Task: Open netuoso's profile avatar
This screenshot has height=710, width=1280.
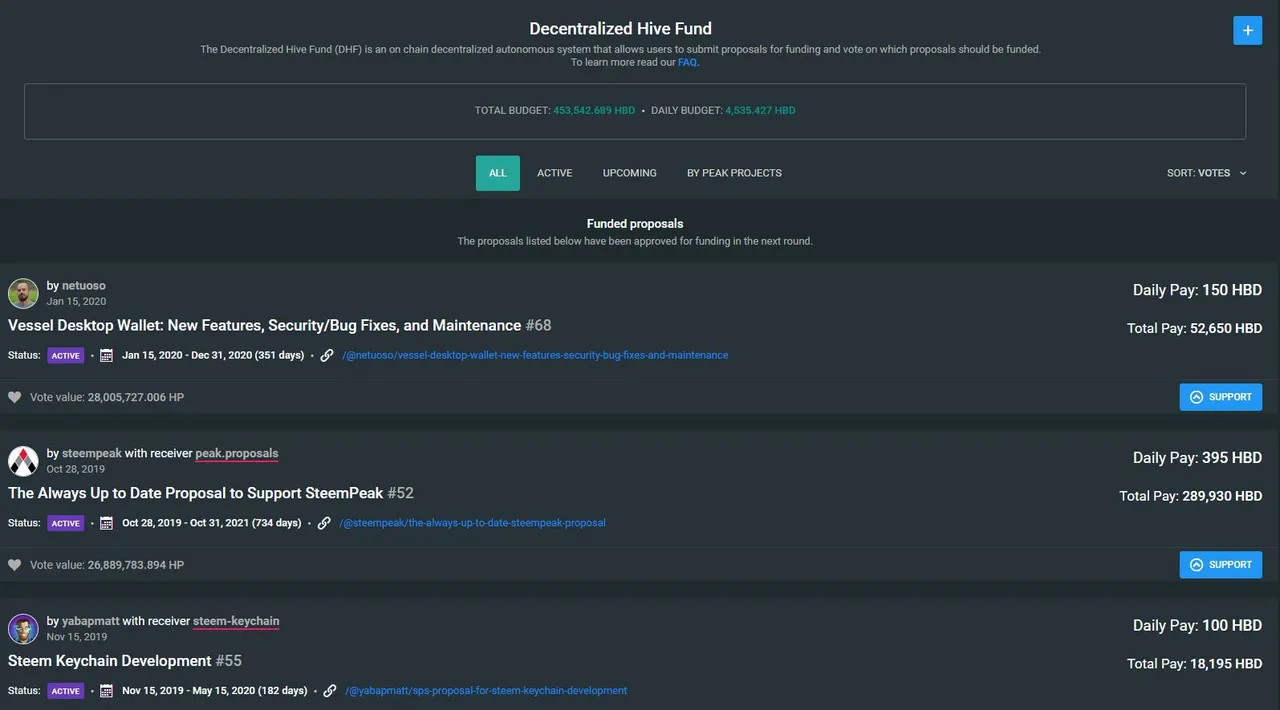Action: [23, 293]
